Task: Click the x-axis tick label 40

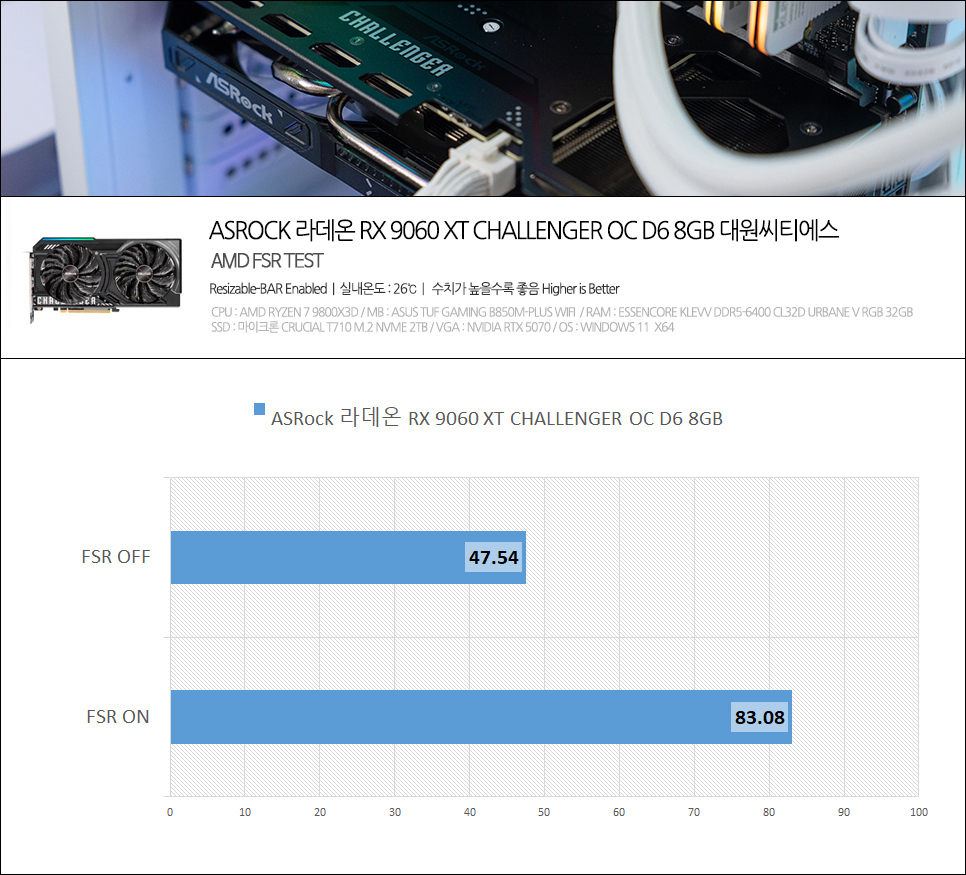Action: (x=470, y=812)
